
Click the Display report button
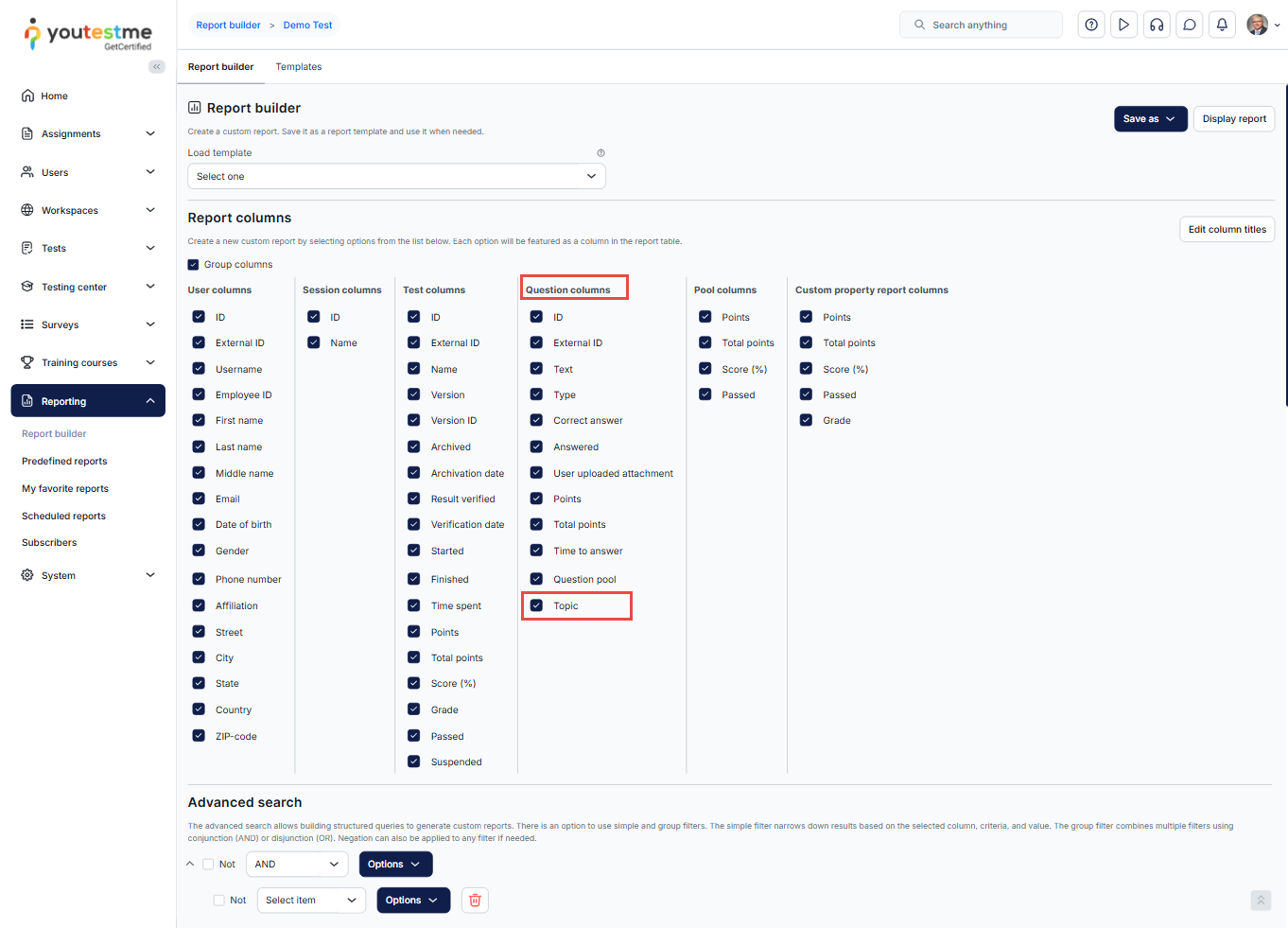[x=1233, y=119]
